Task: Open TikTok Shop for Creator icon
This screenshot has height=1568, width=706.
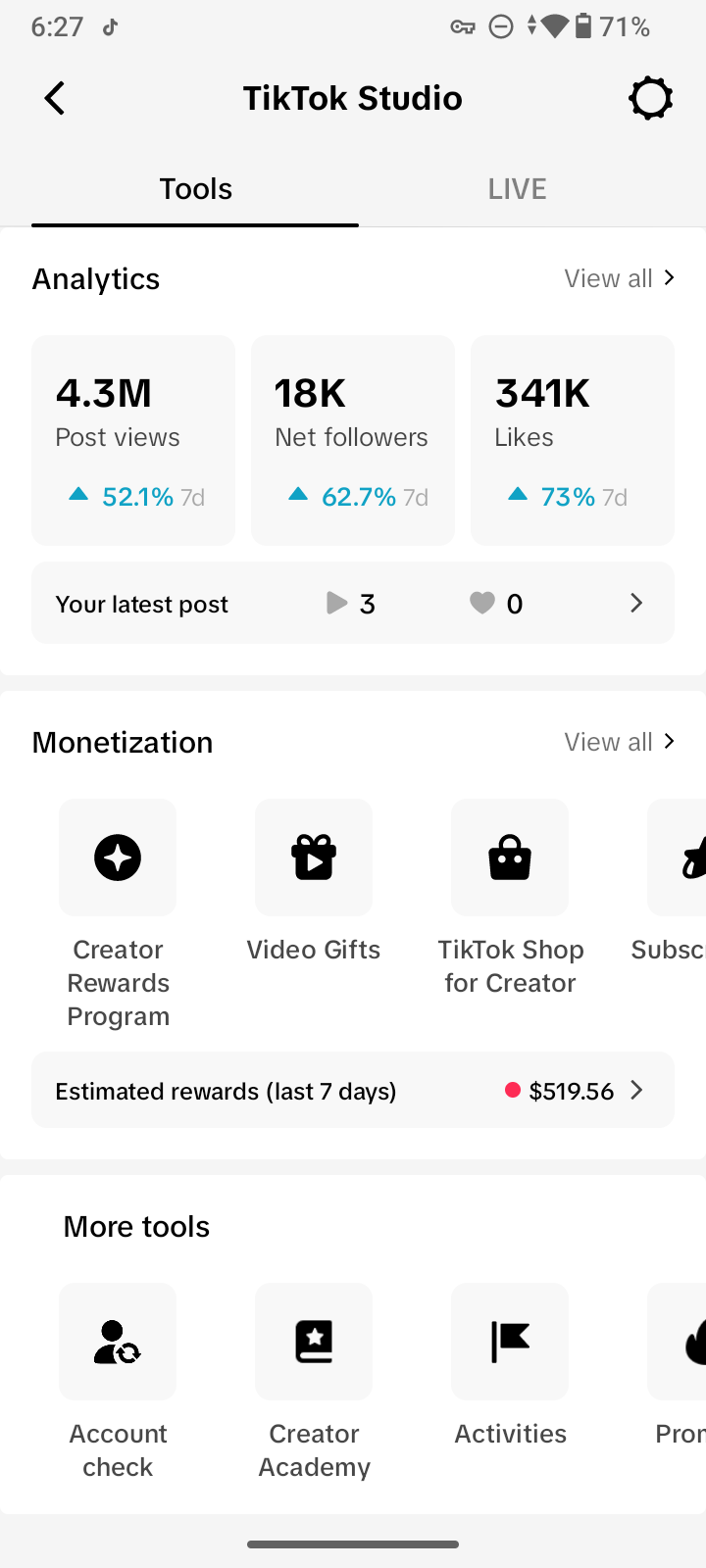Action: (x=510, y=857)
